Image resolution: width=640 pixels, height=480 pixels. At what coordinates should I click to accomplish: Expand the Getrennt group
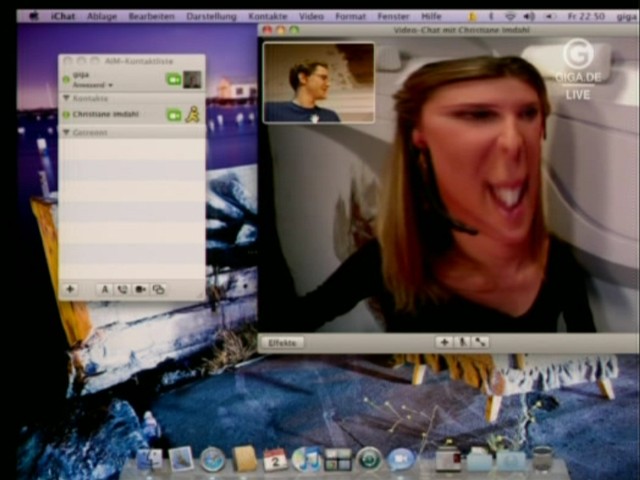coord(67,132)
